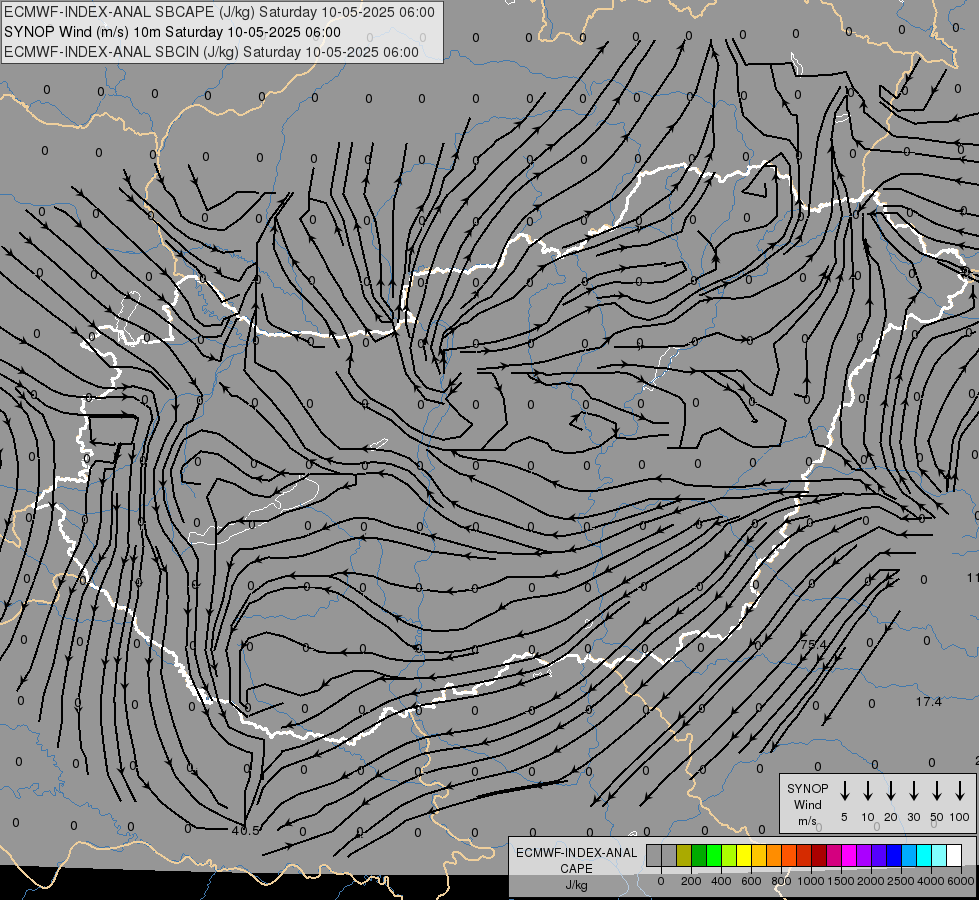The width and height of the screenshot is (979, 900).
Task: Click the CAPE label in color legend
Action: click(x=576, y=869)
